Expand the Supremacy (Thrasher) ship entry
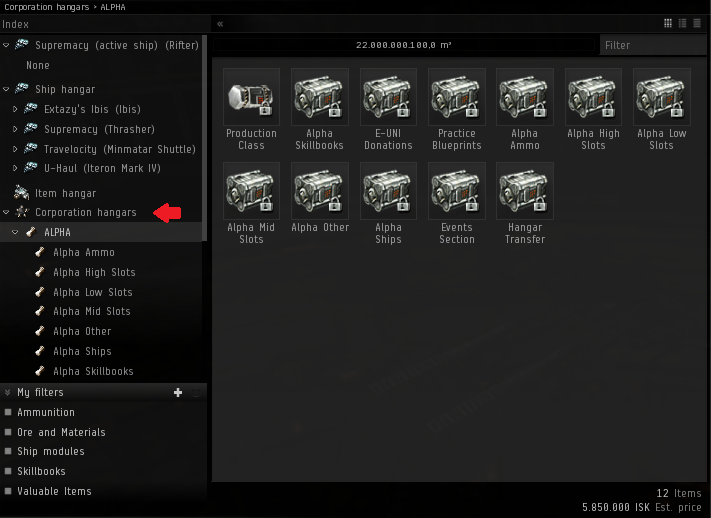Viewport: 711px width, 518px height. click(x=16, y=129)
